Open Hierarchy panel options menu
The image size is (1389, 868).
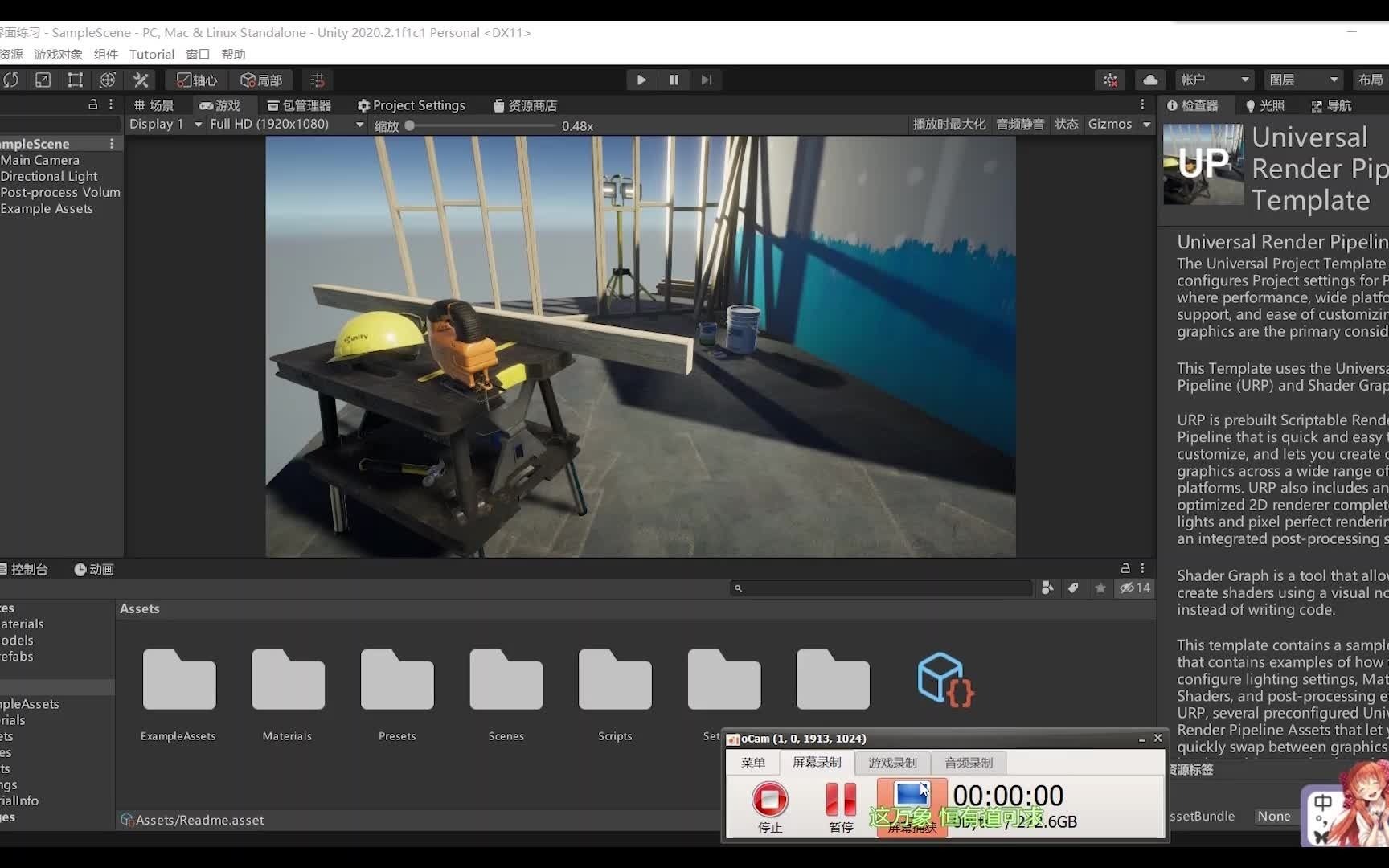[x=111, y=104]
